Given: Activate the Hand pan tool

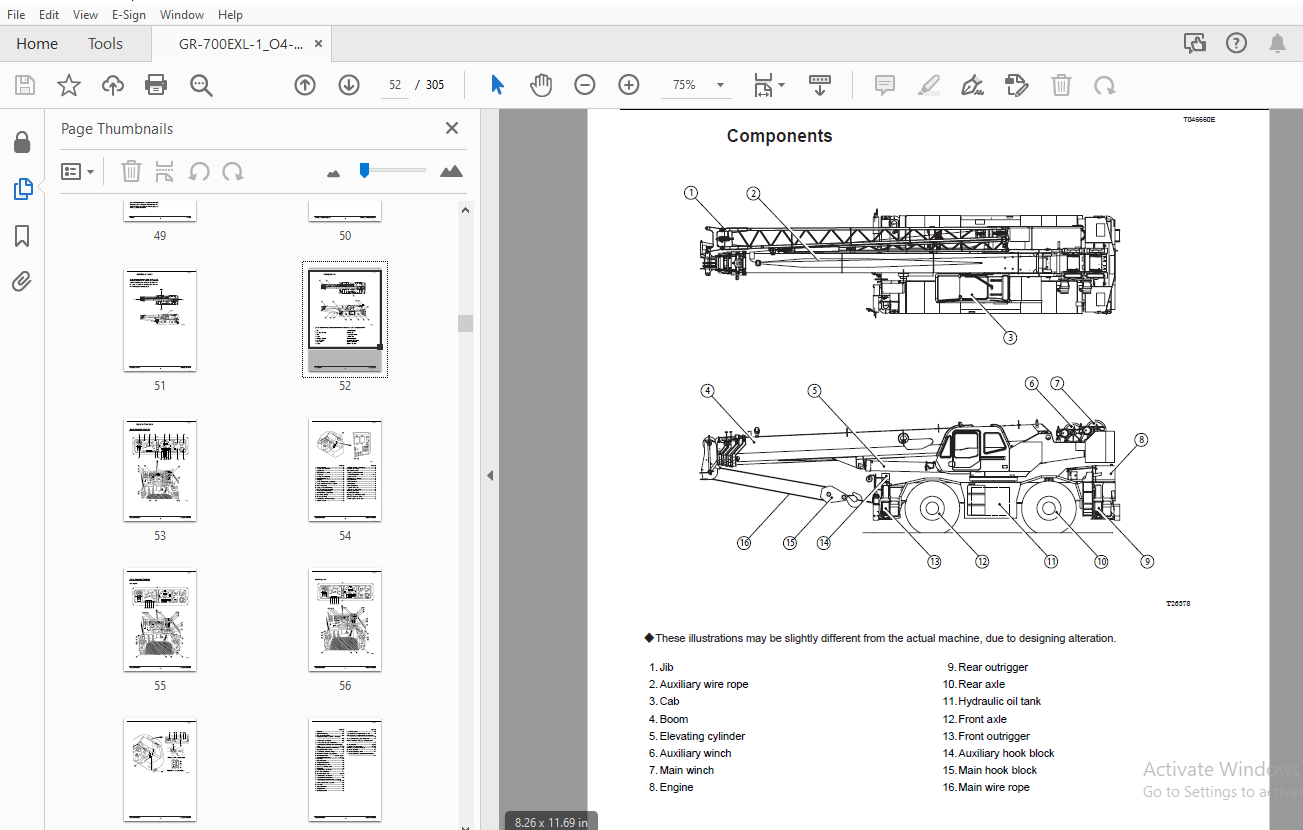Looking at the screenshot, I should tap(541, 85).
